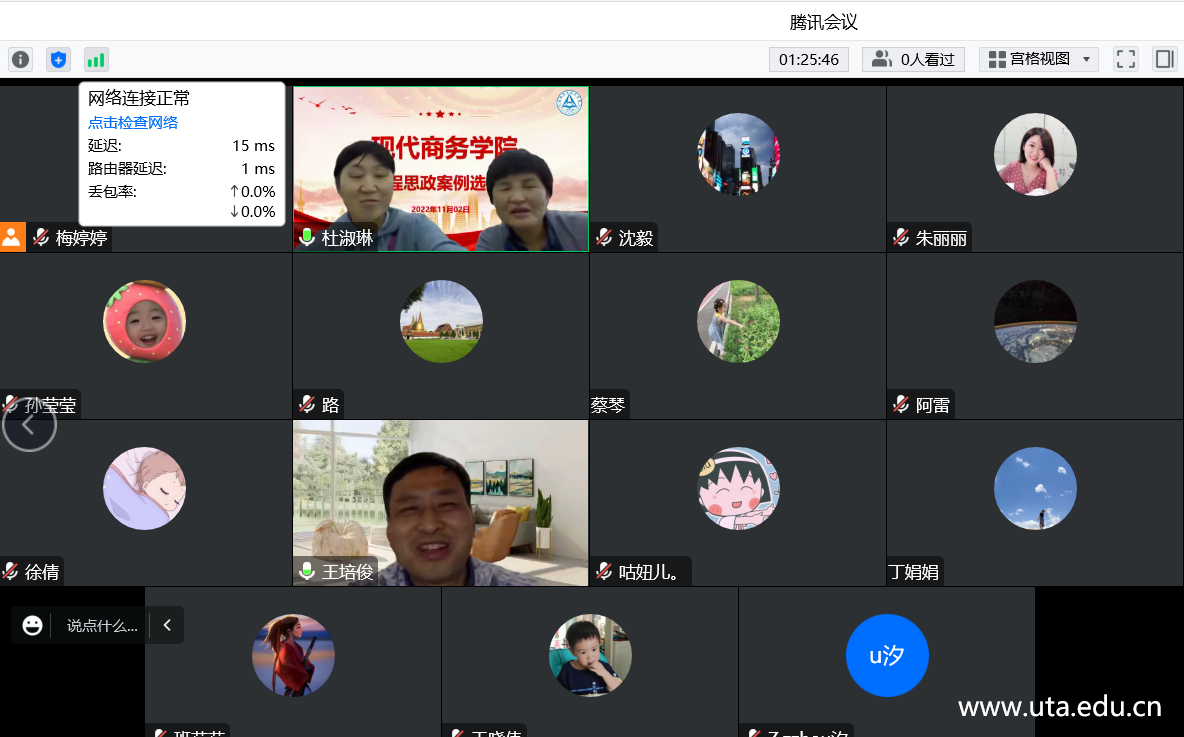Image resolution: width=1184 pixels, height=737 pixels.
Task: Toggle the side panel icon at top right
Action: coord(1164,59)
